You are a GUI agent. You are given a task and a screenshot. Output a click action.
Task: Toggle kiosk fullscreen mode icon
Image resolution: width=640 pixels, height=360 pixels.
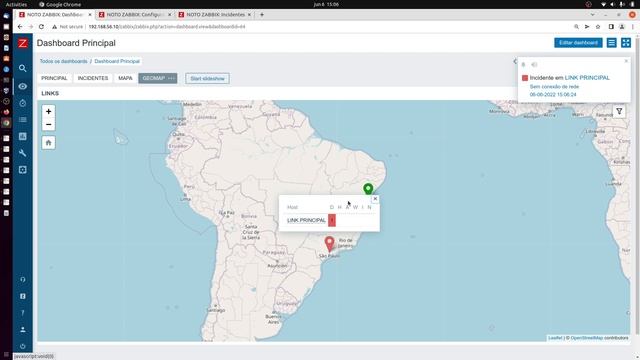pyautogui.click(x=626, y=43)
